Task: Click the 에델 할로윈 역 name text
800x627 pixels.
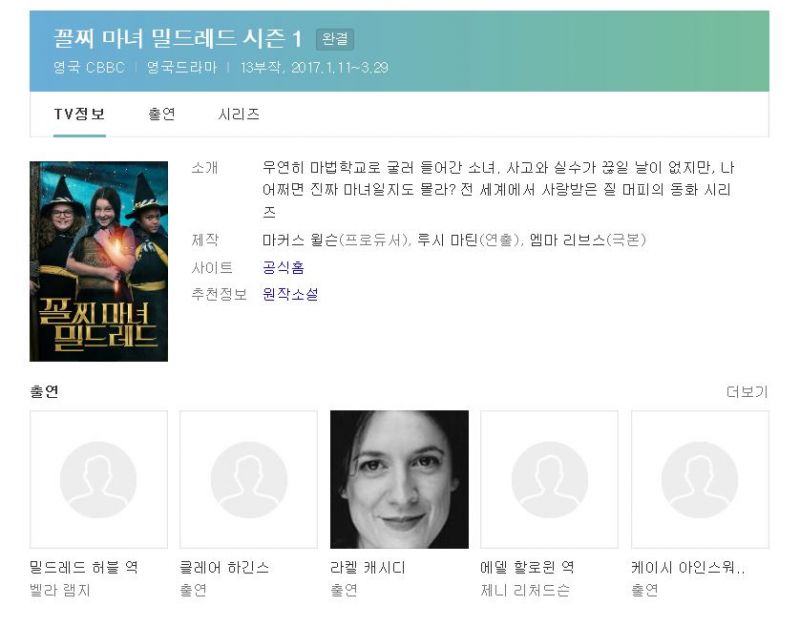Action: click(527, 567)
